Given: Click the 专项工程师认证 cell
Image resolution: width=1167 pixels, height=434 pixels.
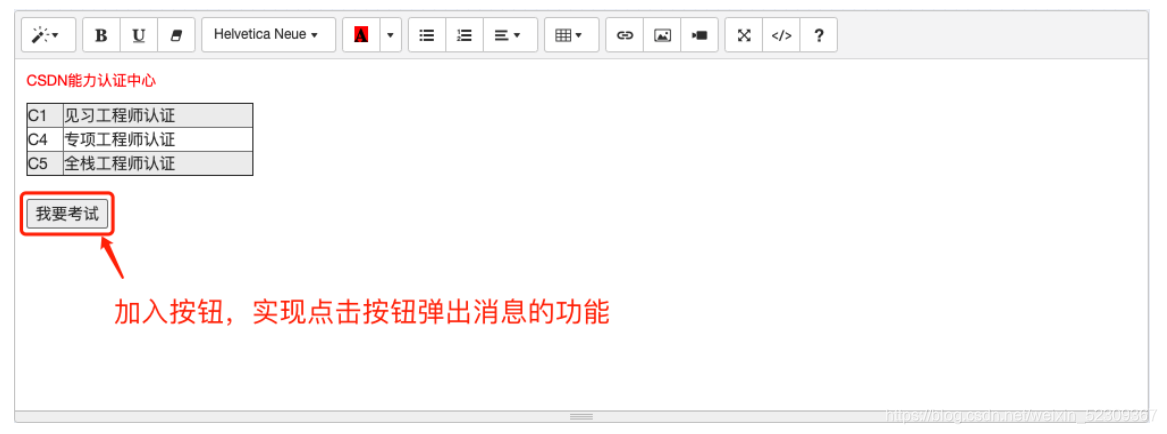Looking at the screenshot, I should tap(159, 139).
